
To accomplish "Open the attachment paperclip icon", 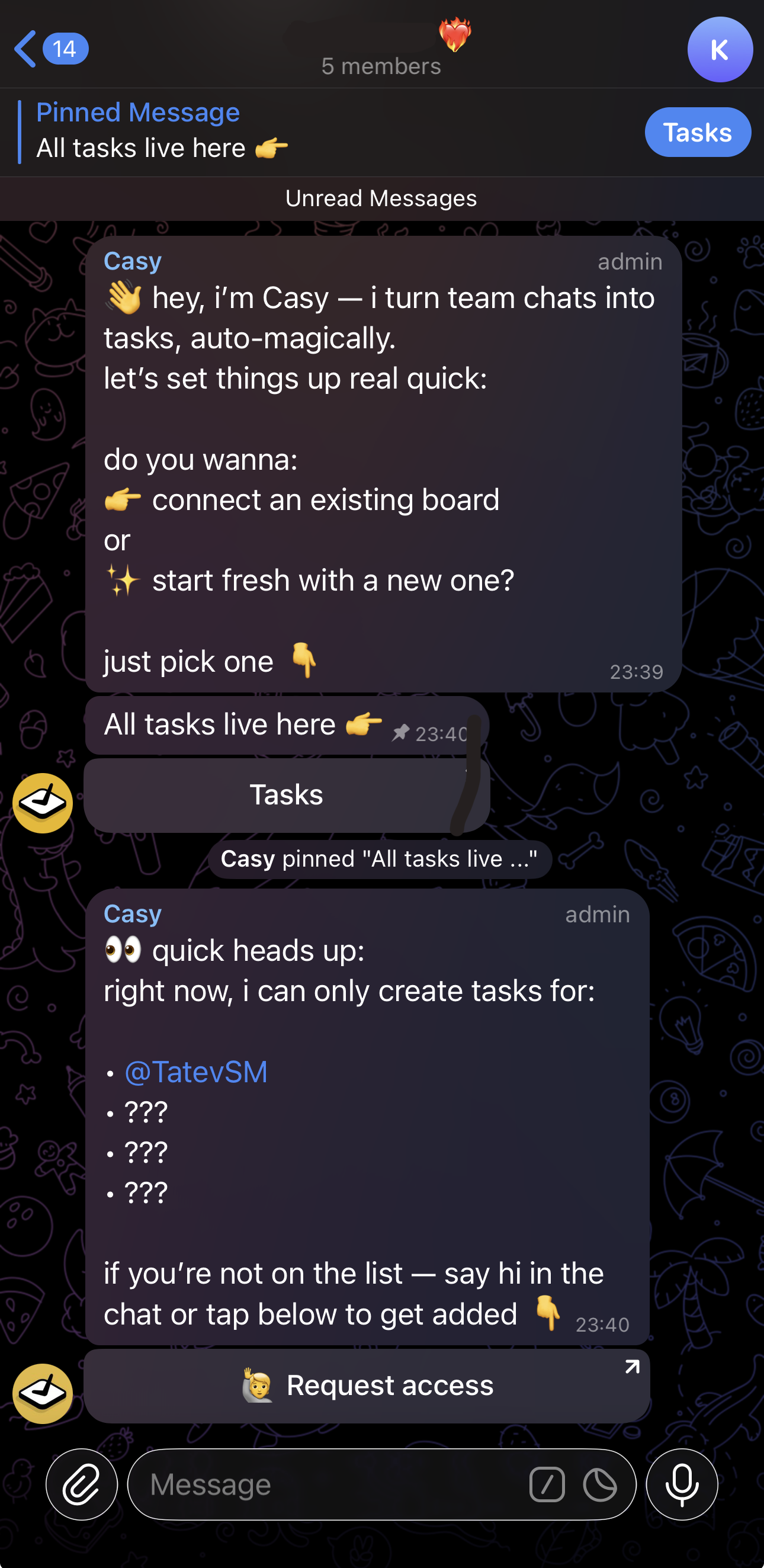I will tap(82, 1484).
